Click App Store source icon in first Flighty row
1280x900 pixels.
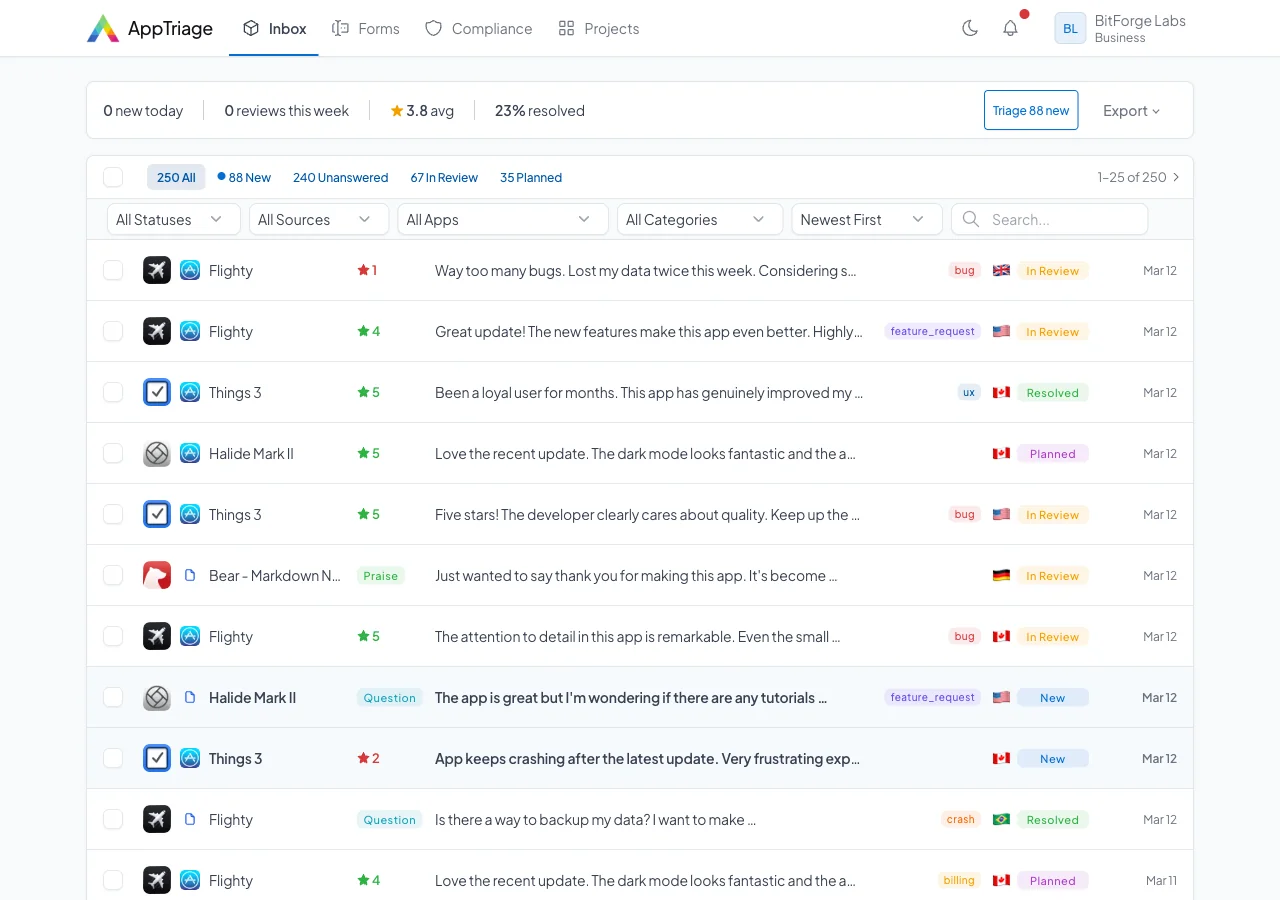pyautogui.click(x=190, y=270)
